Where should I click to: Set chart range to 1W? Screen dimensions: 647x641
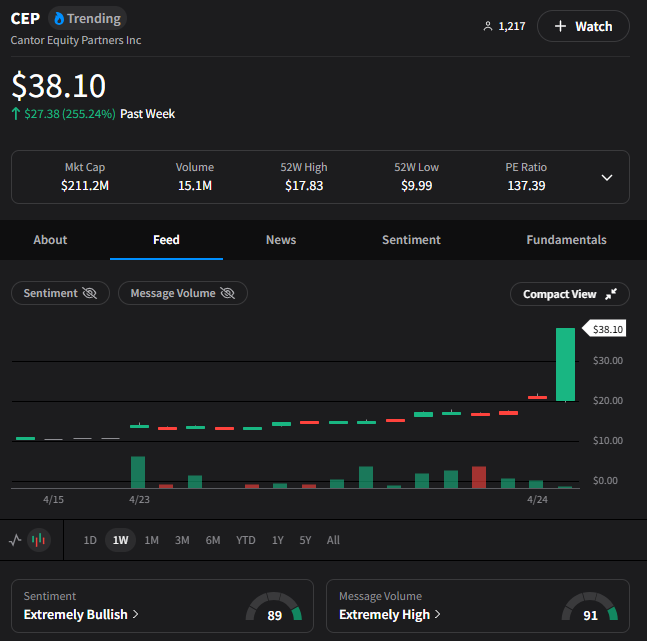(120, 540)
